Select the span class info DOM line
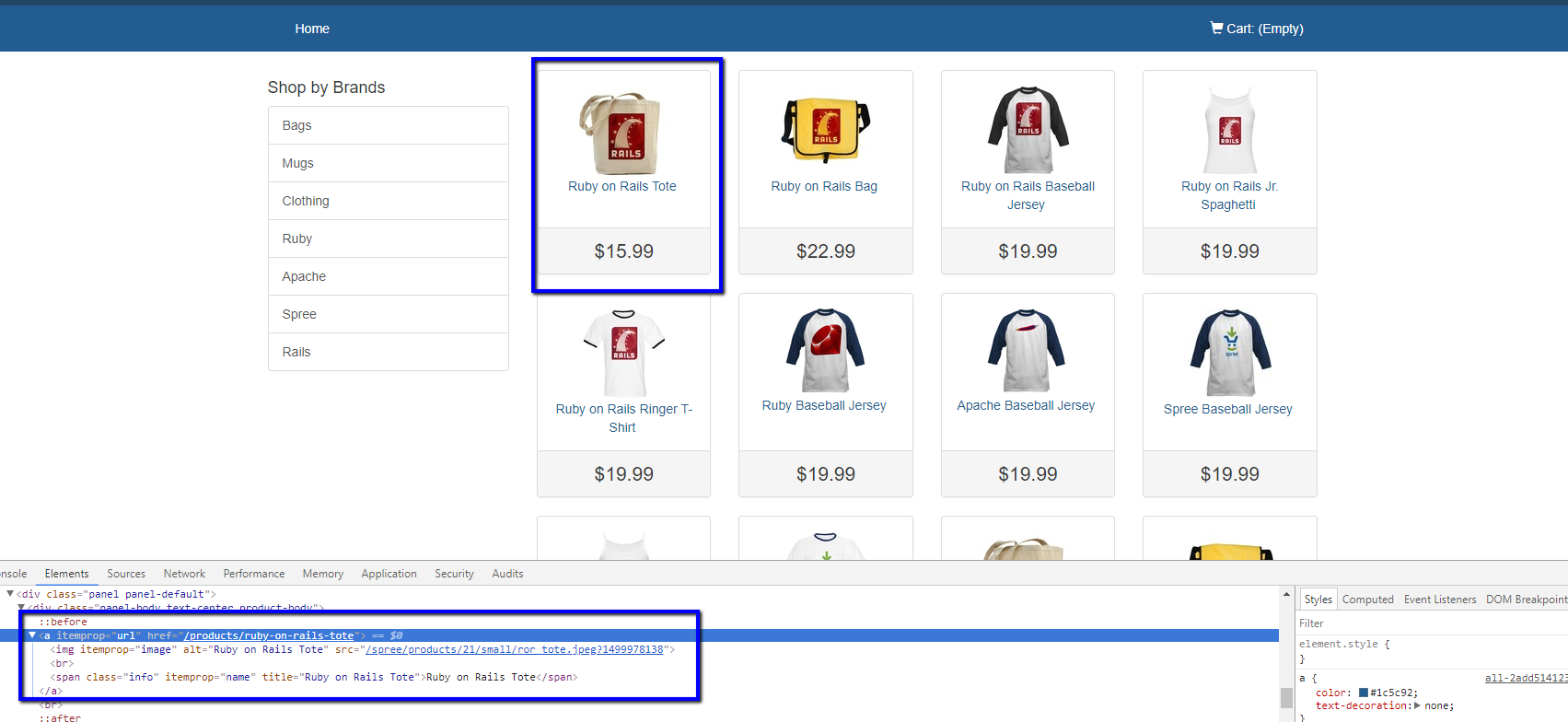This screenshot has width=1568, height=722. point(314,677)
